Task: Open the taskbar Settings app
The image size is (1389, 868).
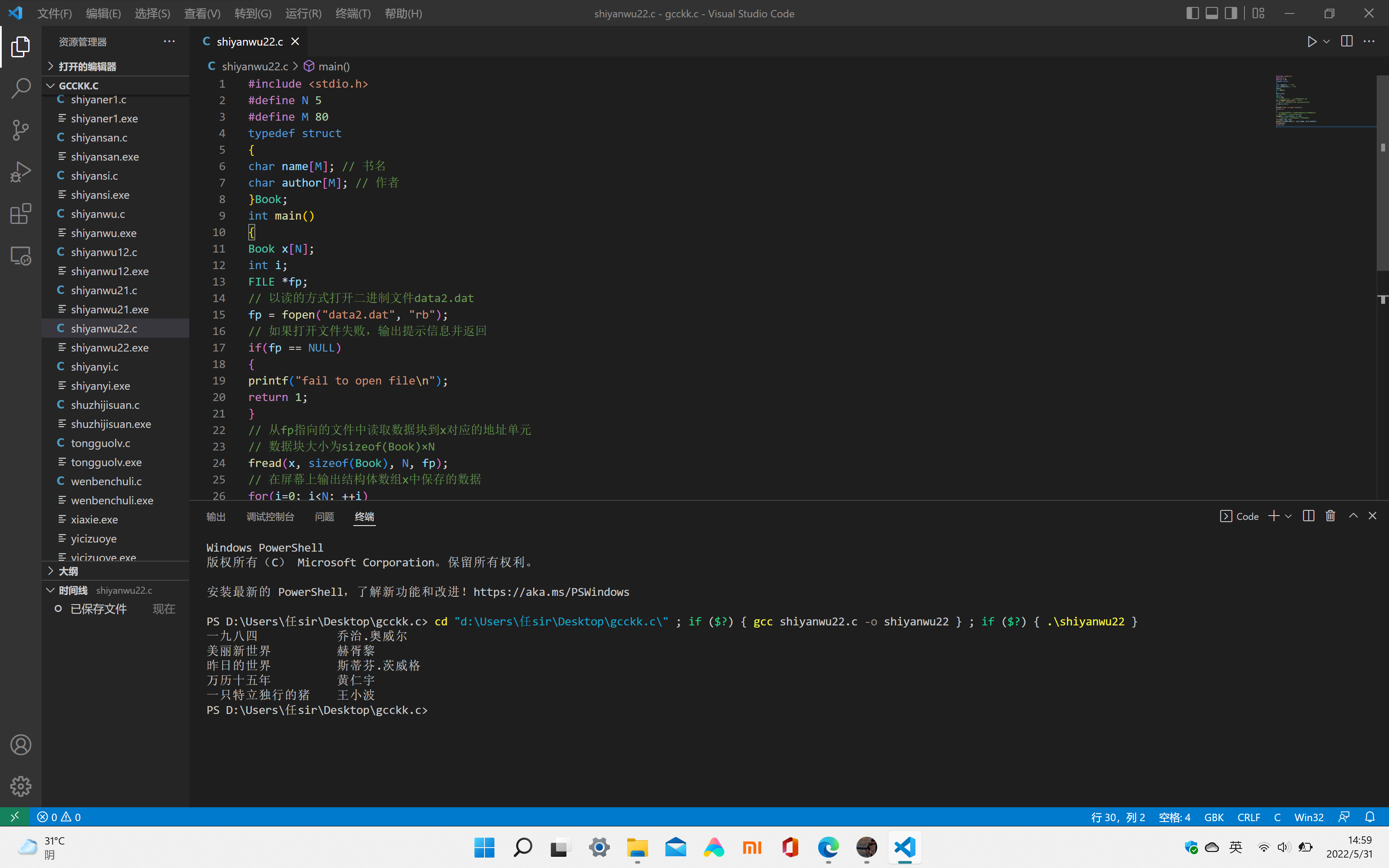Action: pos(599,847)
